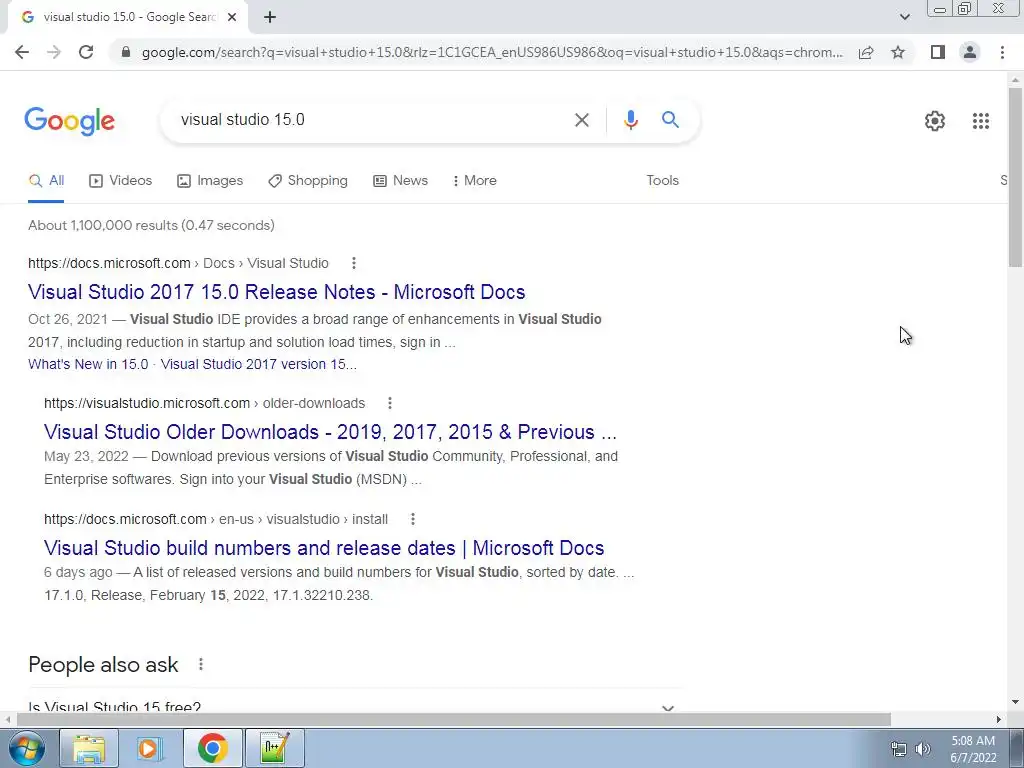Start a search by voice
Image resolution: width=1024 pixels, height=768 pixels.
630,120
